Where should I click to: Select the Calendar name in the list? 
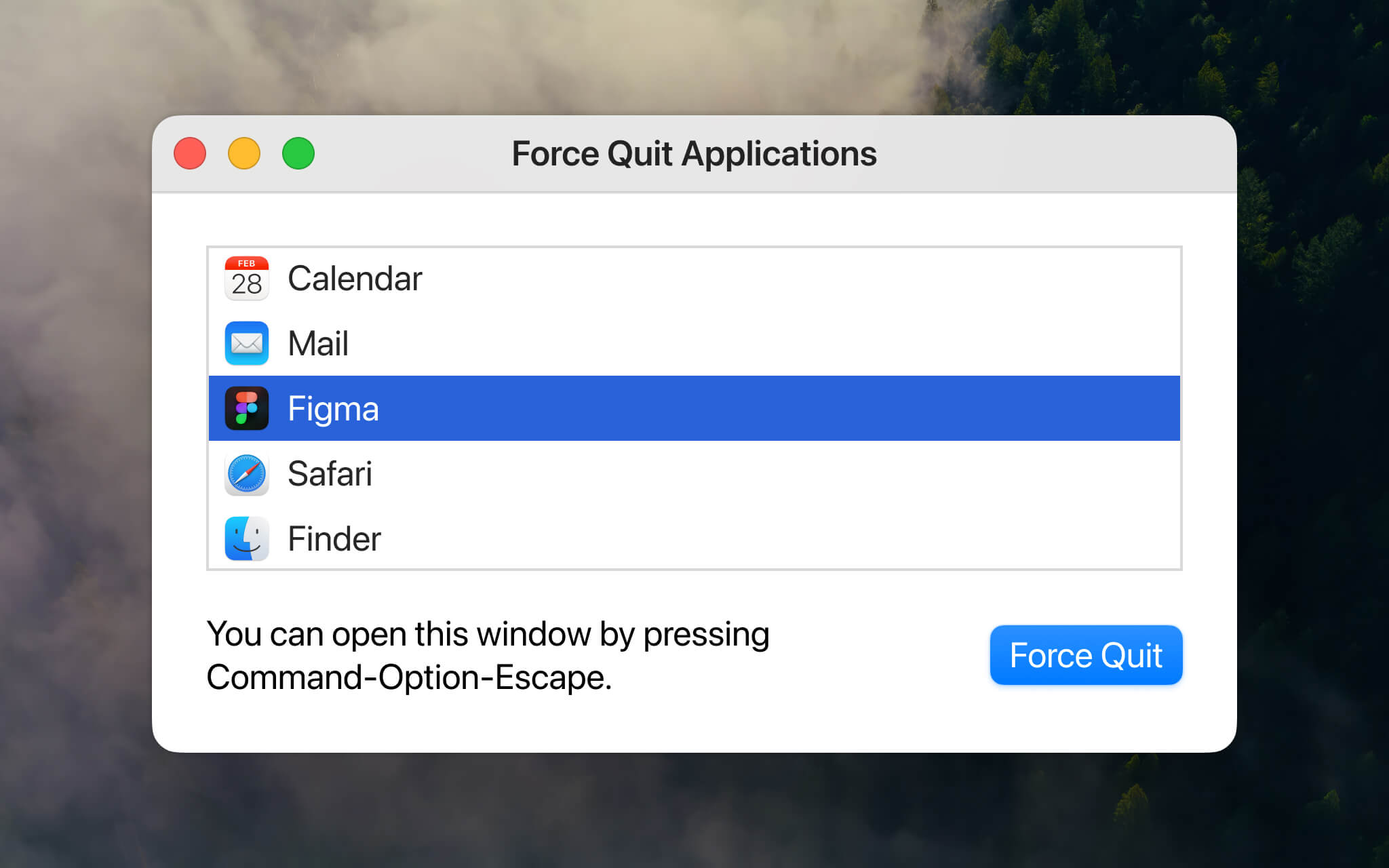pos(355,278)
